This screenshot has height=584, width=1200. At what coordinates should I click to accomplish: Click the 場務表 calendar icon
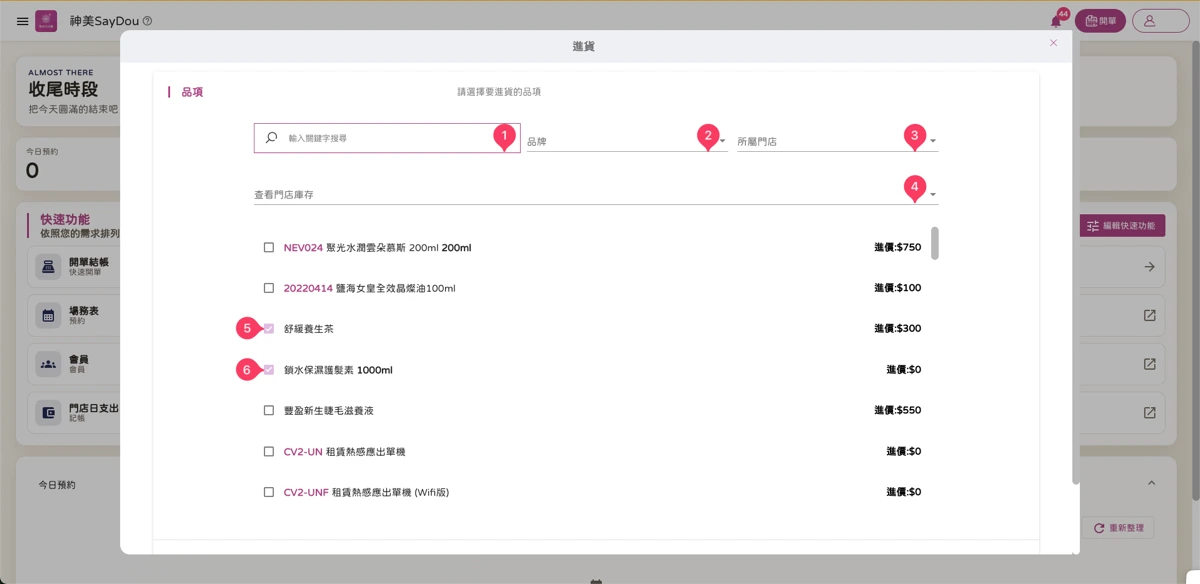click(x=48, y=315)
